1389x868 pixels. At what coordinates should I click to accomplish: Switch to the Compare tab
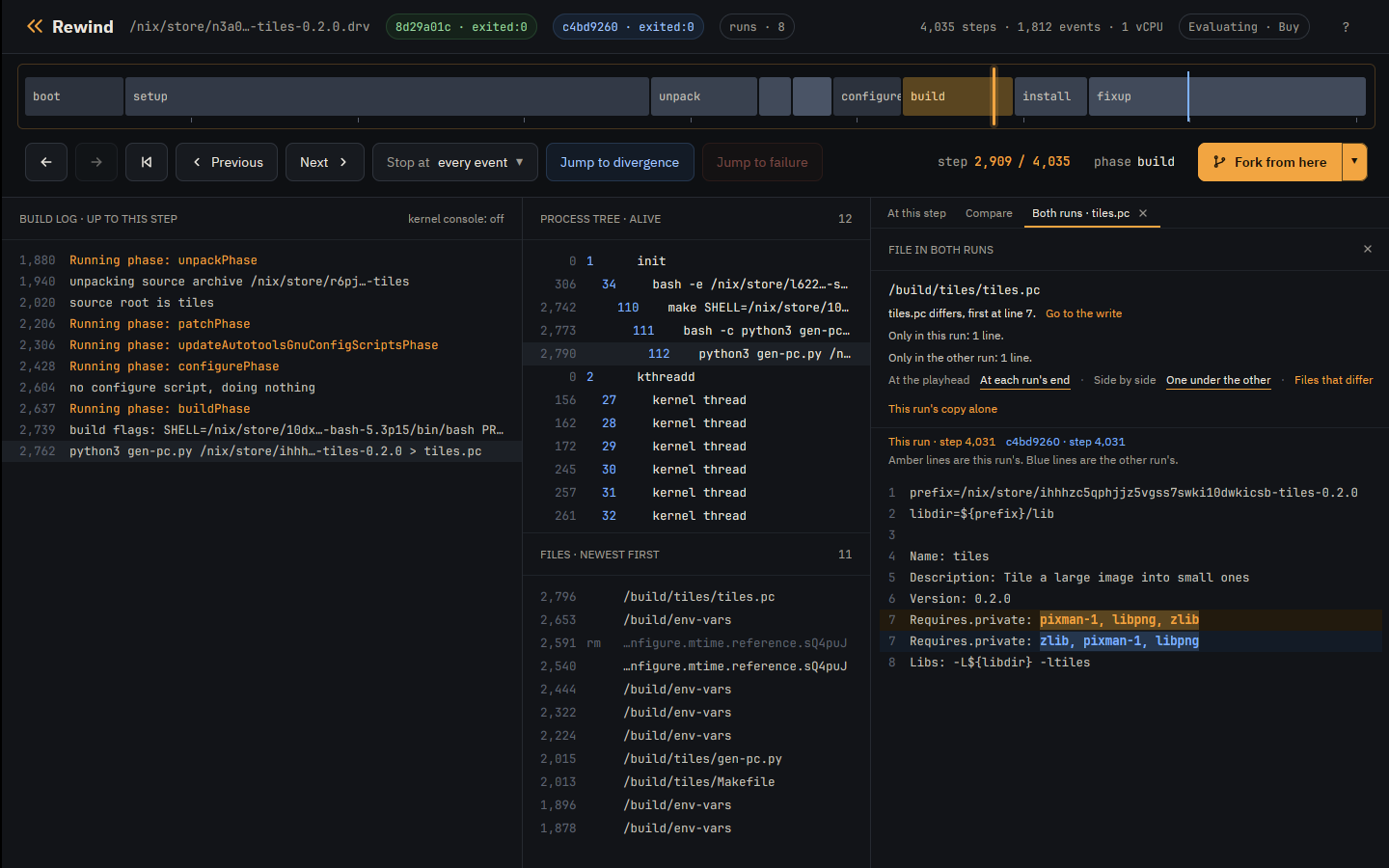pyautogui.click(x=989, y=213)
